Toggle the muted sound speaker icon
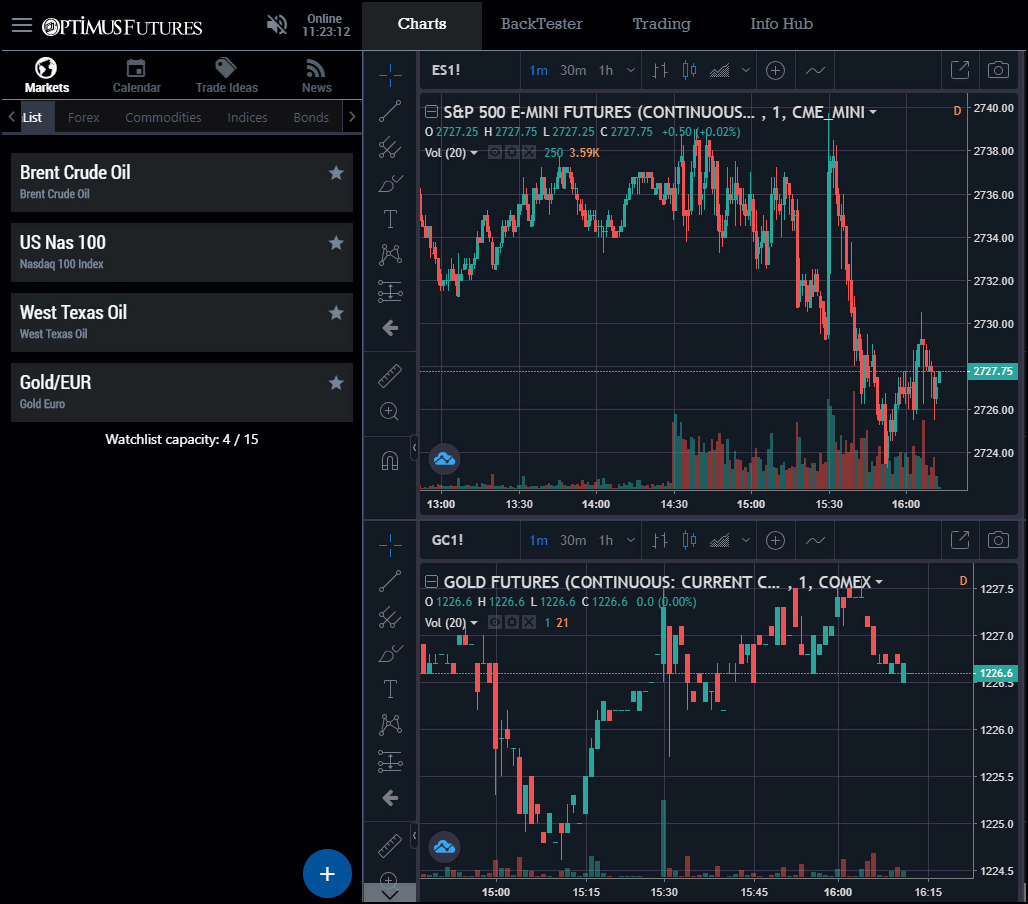 coord(277,25)
